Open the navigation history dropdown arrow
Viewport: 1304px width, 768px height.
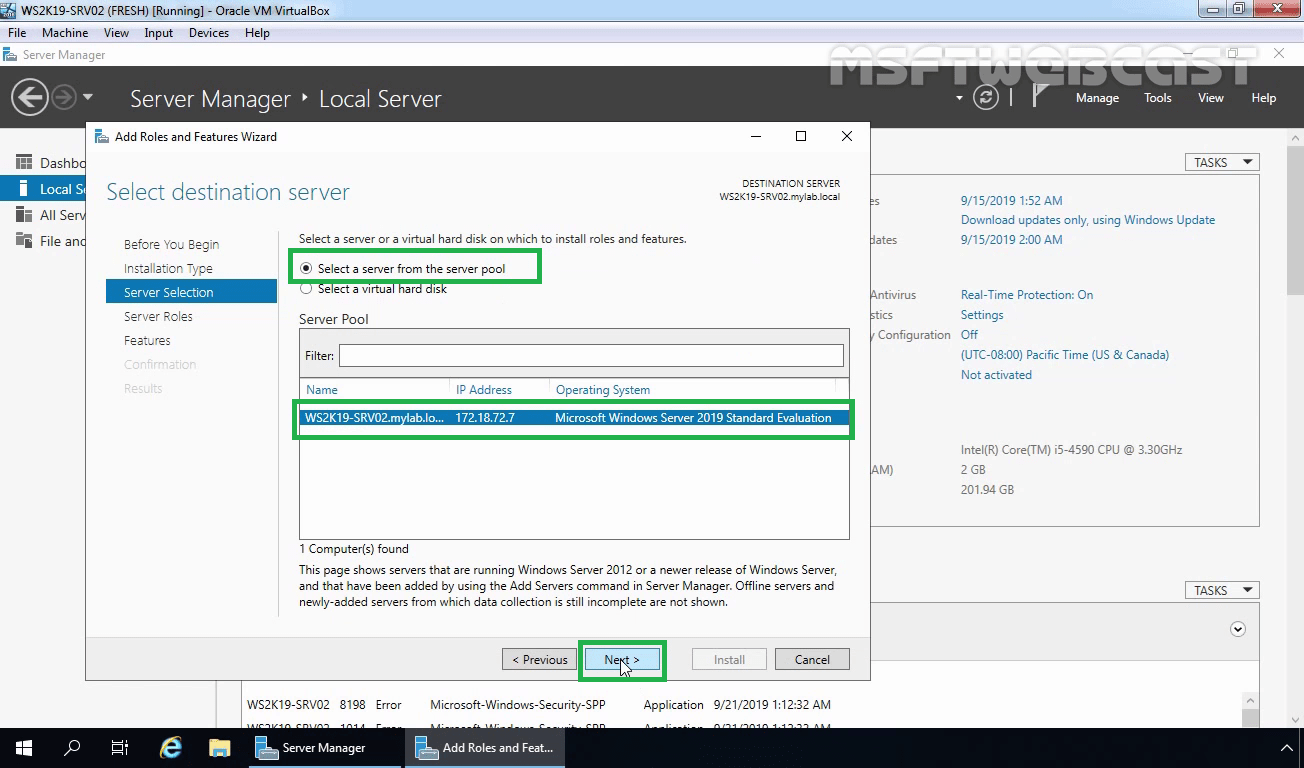point(88,97)
